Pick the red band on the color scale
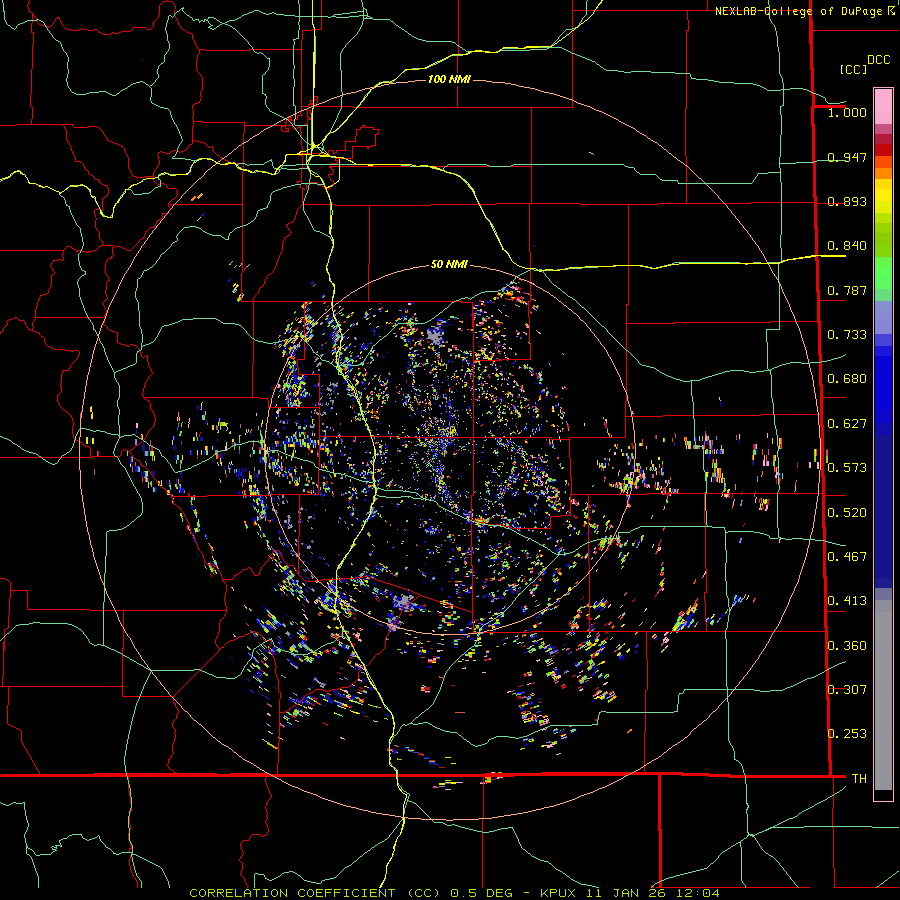Image resolution: width=900 pixels, height=900 pixels. [883, 149]
